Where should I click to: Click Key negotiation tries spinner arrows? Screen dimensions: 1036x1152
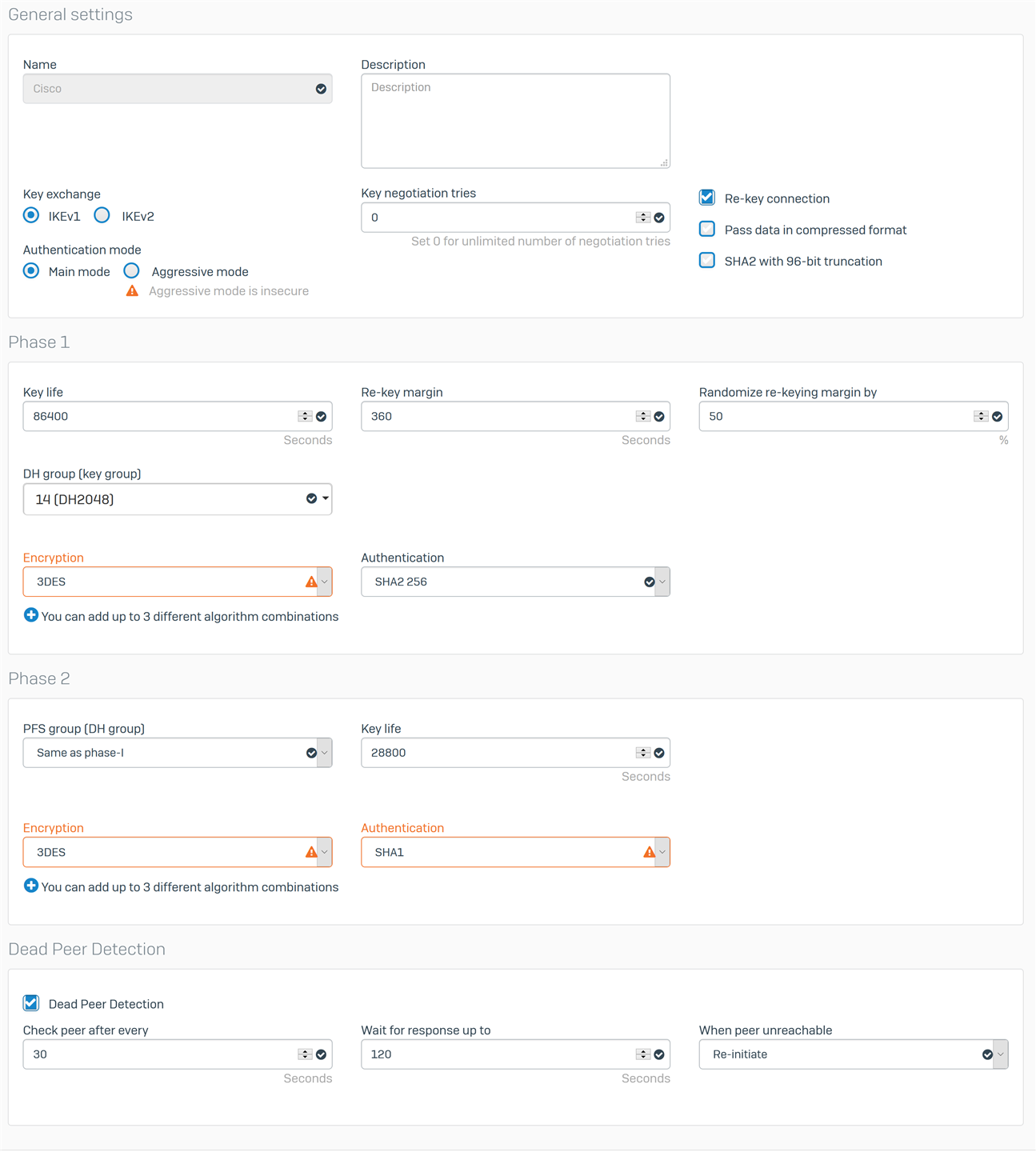point(643,218)
